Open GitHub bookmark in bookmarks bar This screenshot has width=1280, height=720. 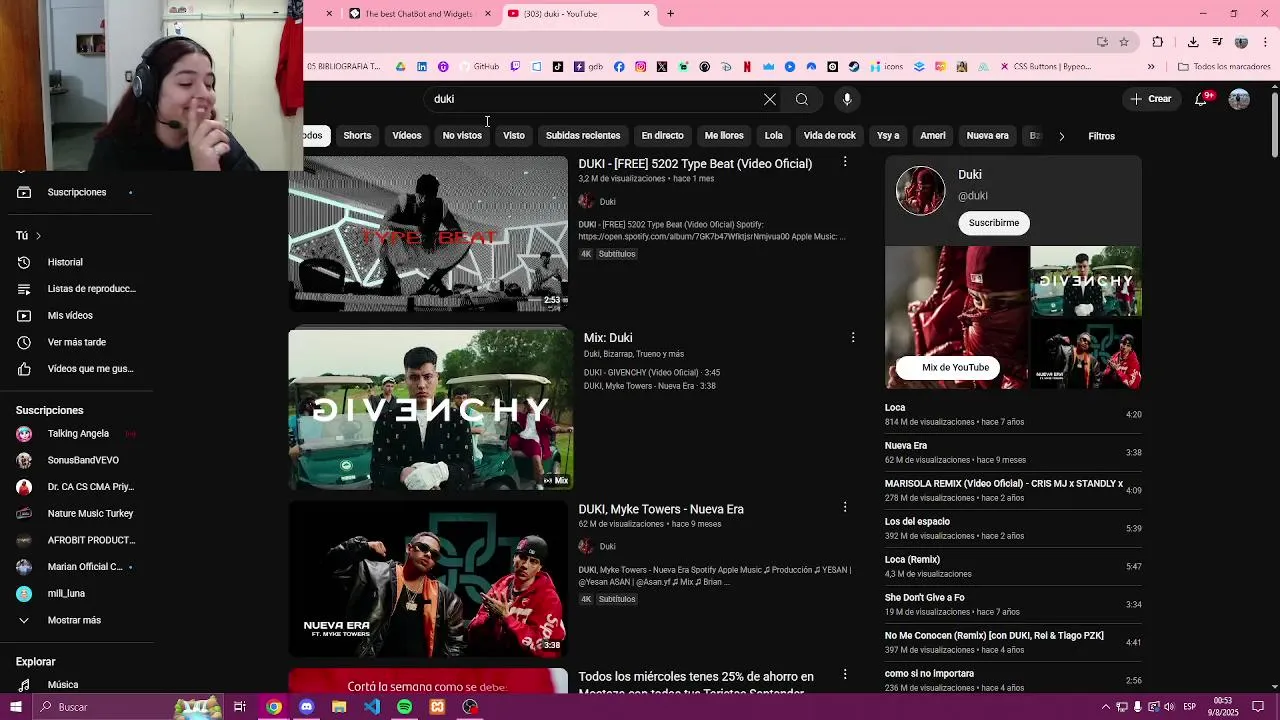tap(480, 67)
